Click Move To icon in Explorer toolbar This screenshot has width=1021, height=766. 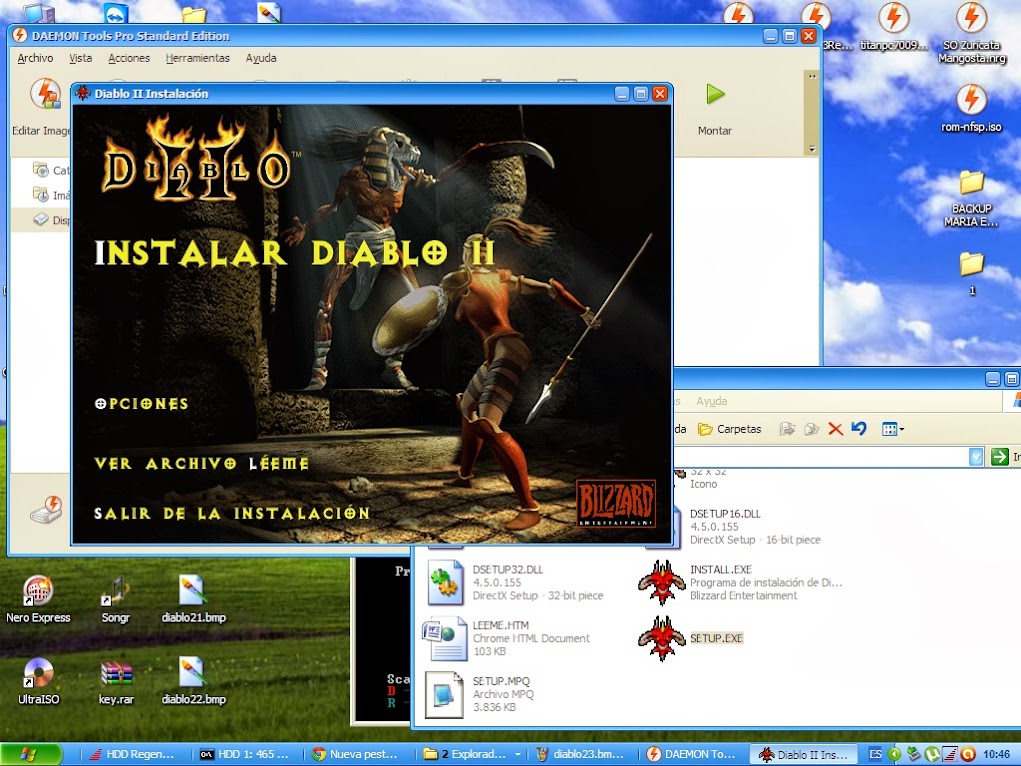(x=787, y=429)
